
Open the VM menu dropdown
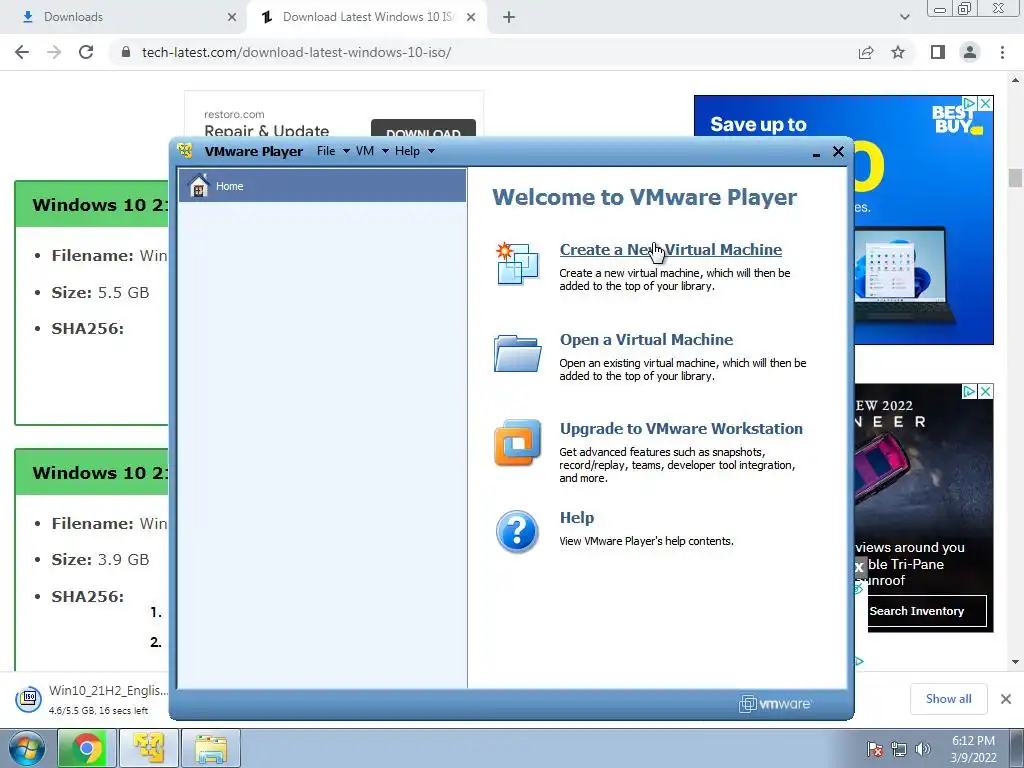point(372,151)
